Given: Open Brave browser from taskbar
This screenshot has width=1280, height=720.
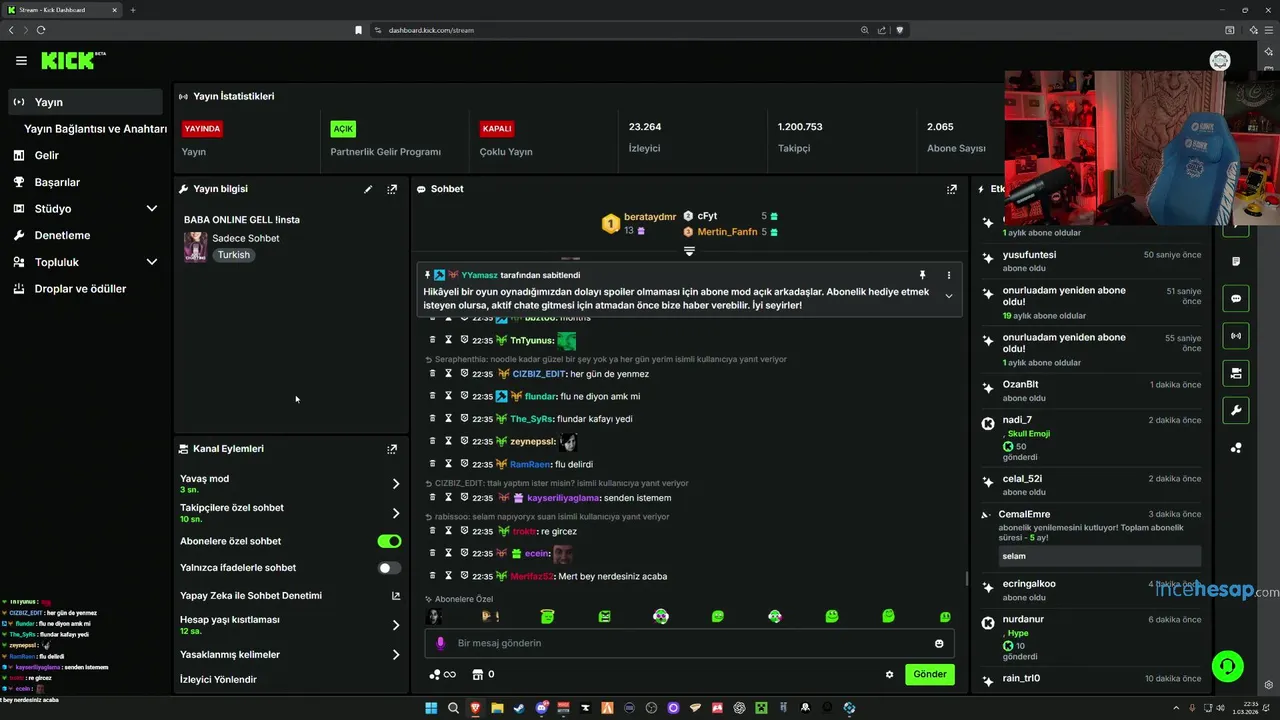Looking at the screenshot, I should click(475, 708).
